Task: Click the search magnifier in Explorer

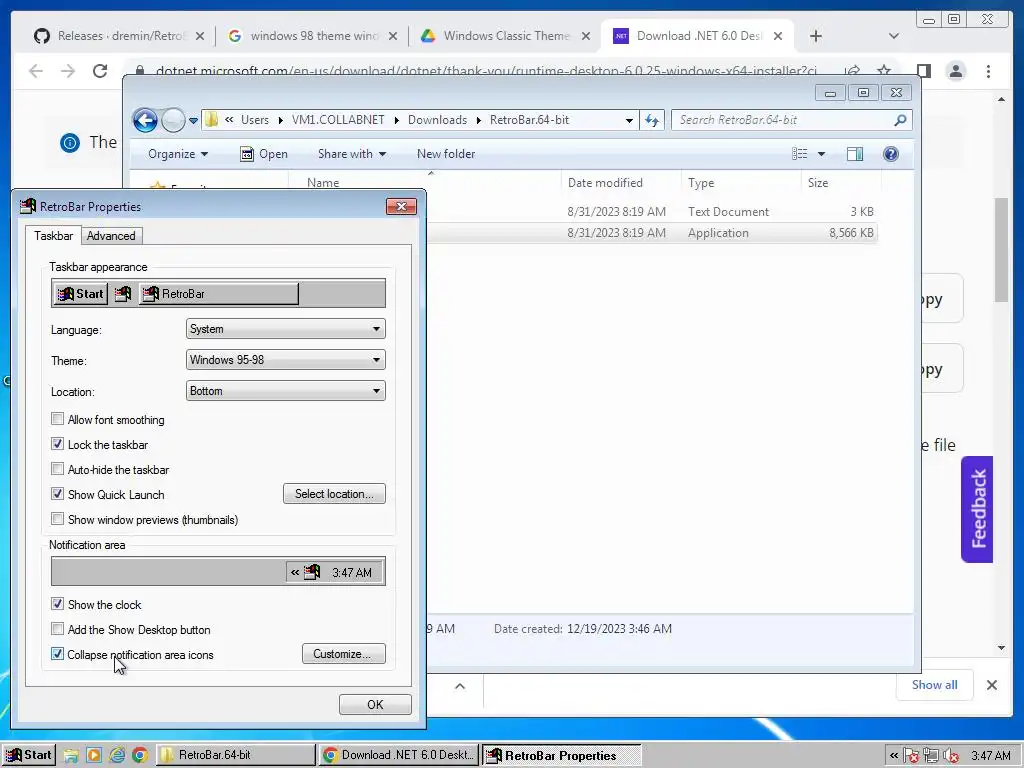Action: pos(900,120)
